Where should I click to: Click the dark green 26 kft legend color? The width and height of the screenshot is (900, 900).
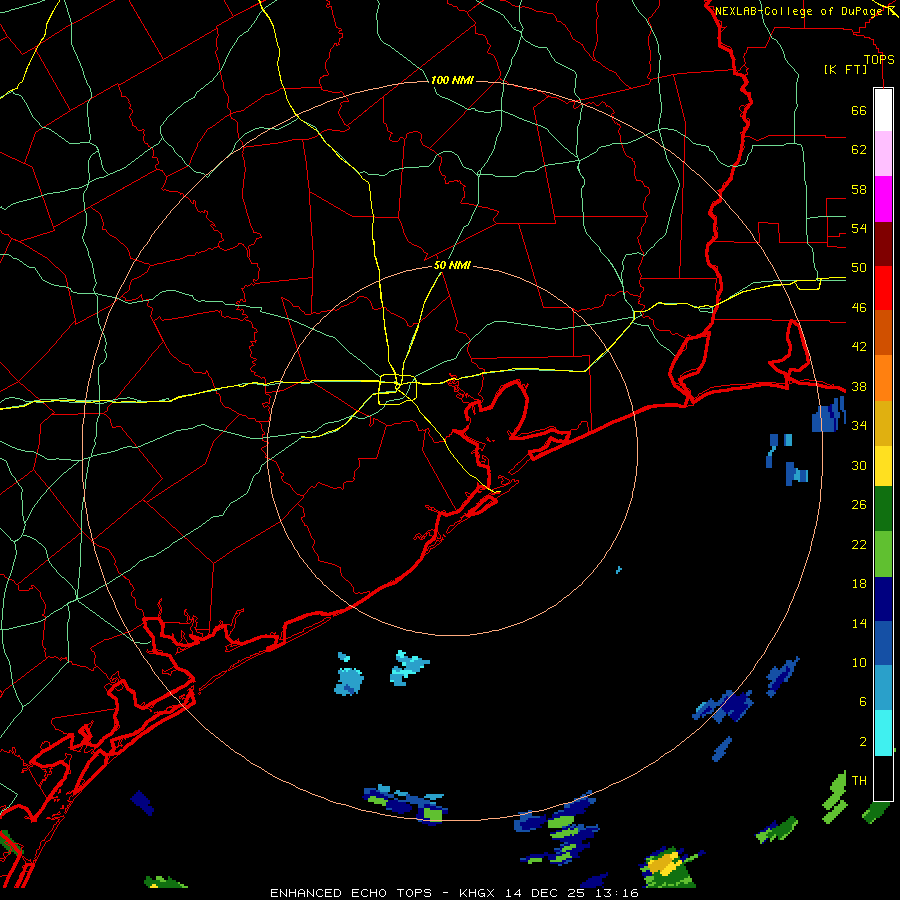coord(883,509)
